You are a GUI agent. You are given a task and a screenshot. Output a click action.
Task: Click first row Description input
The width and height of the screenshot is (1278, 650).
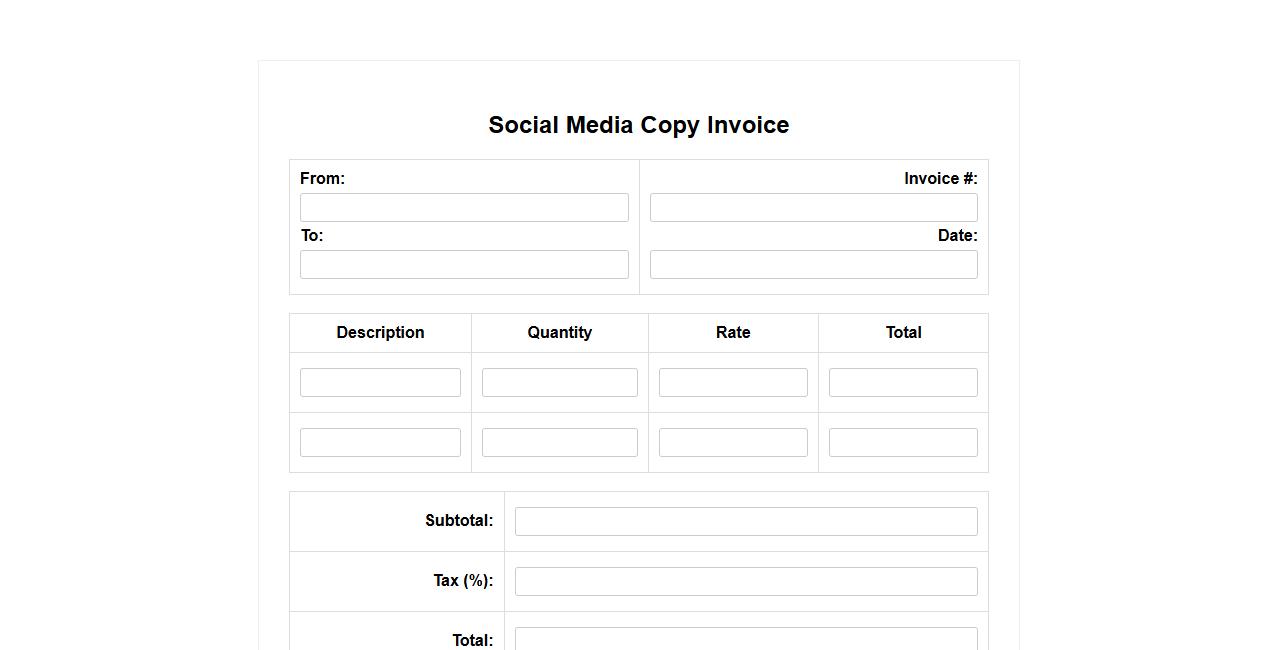point(380,383)
